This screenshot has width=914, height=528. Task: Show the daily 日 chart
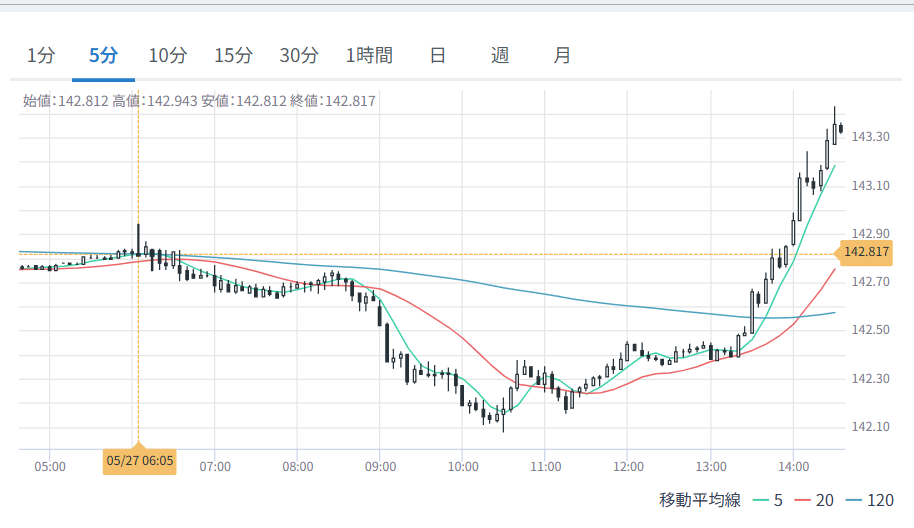click(437, 56)
